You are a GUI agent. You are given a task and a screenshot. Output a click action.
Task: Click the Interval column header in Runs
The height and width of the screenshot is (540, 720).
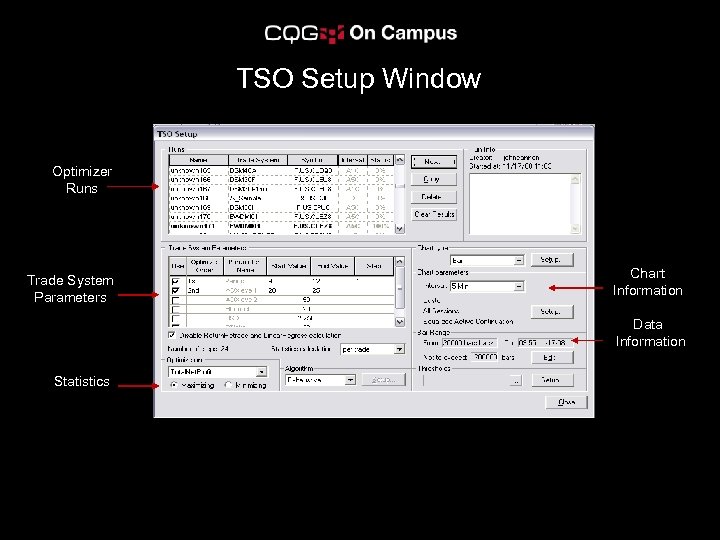click(x=353, y=160)
